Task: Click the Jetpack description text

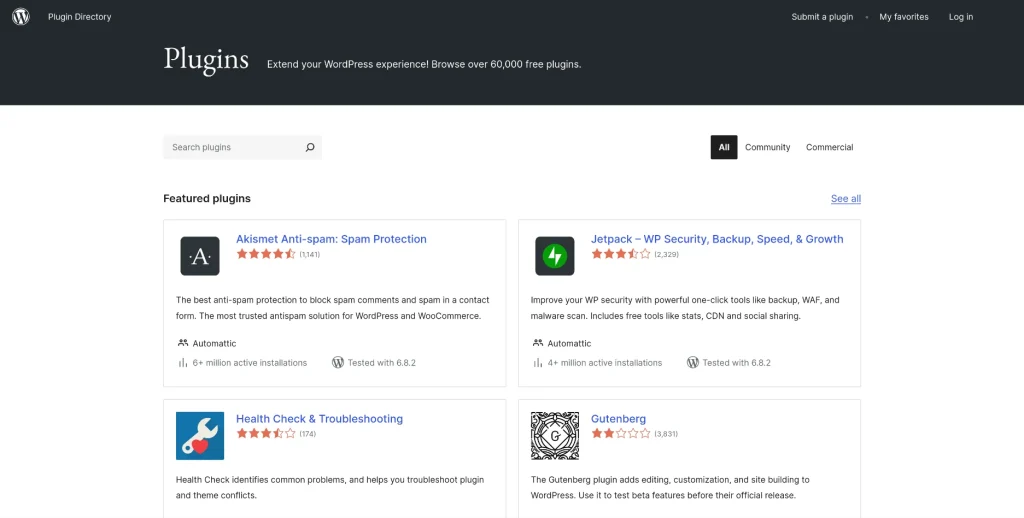Action: pyautogui.click(x=685, y=308)
